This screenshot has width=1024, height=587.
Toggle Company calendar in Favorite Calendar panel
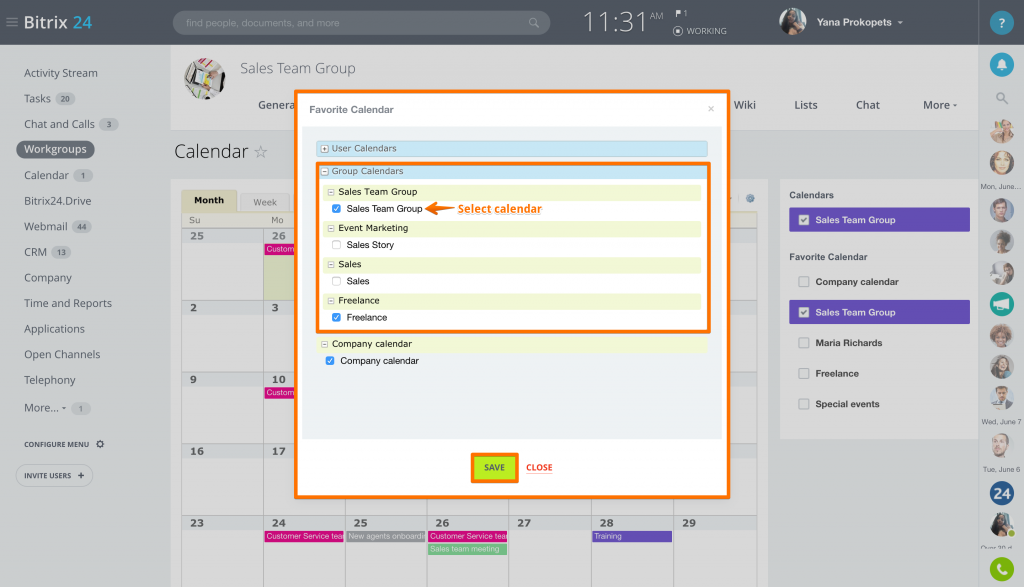804,281
